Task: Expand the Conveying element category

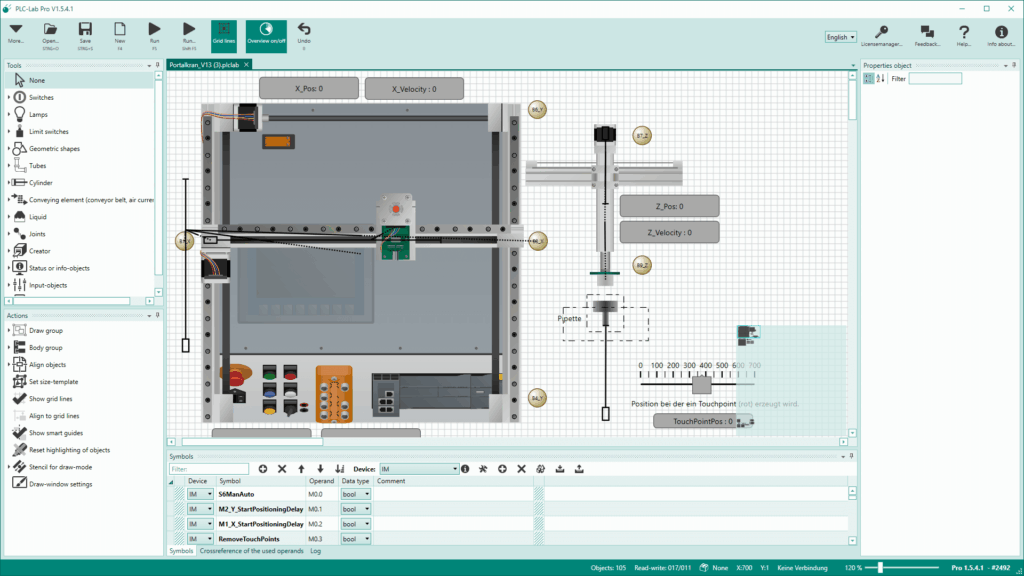Action: 8,200
